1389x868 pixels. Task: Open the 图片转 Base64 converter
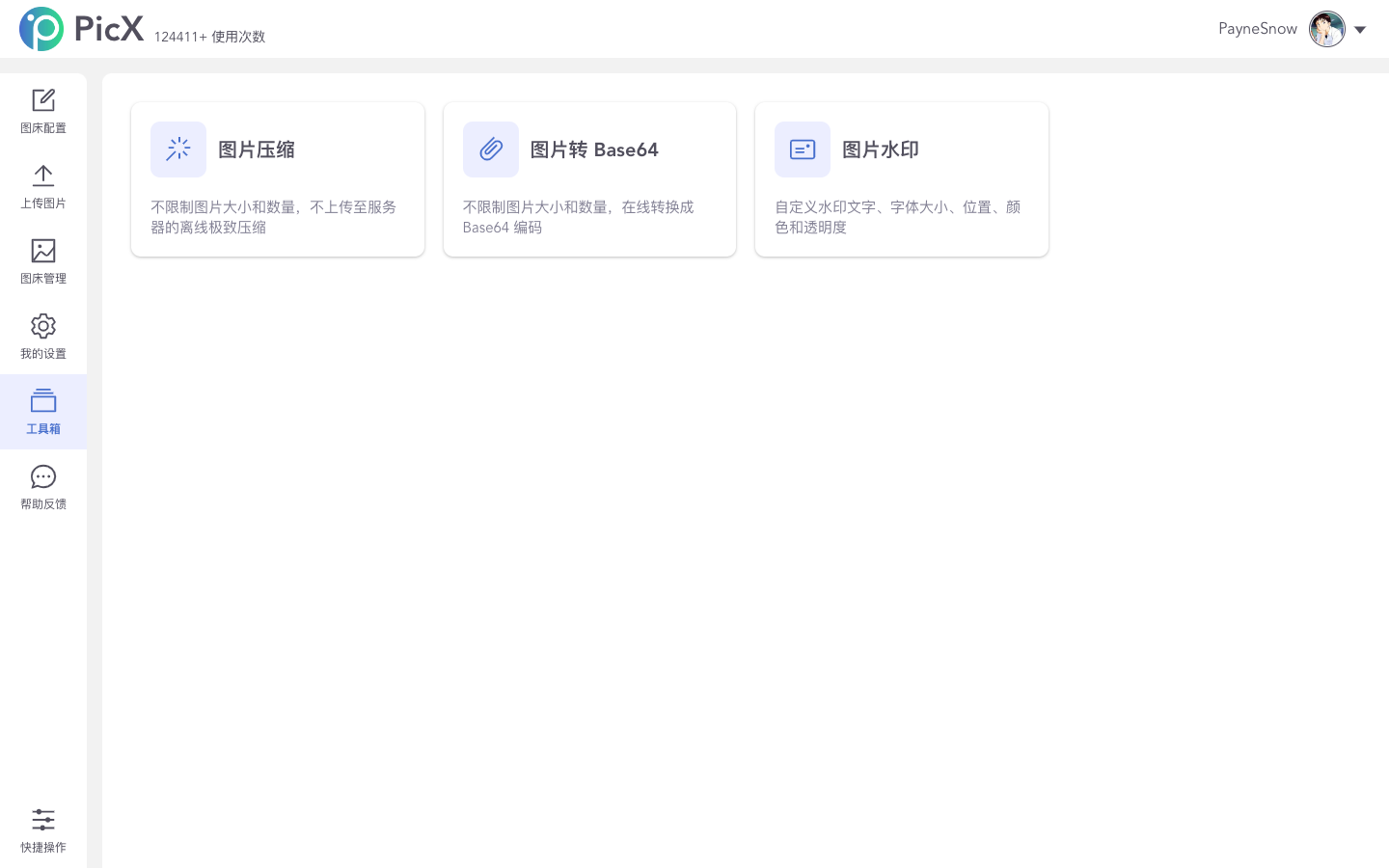point(589,178)
